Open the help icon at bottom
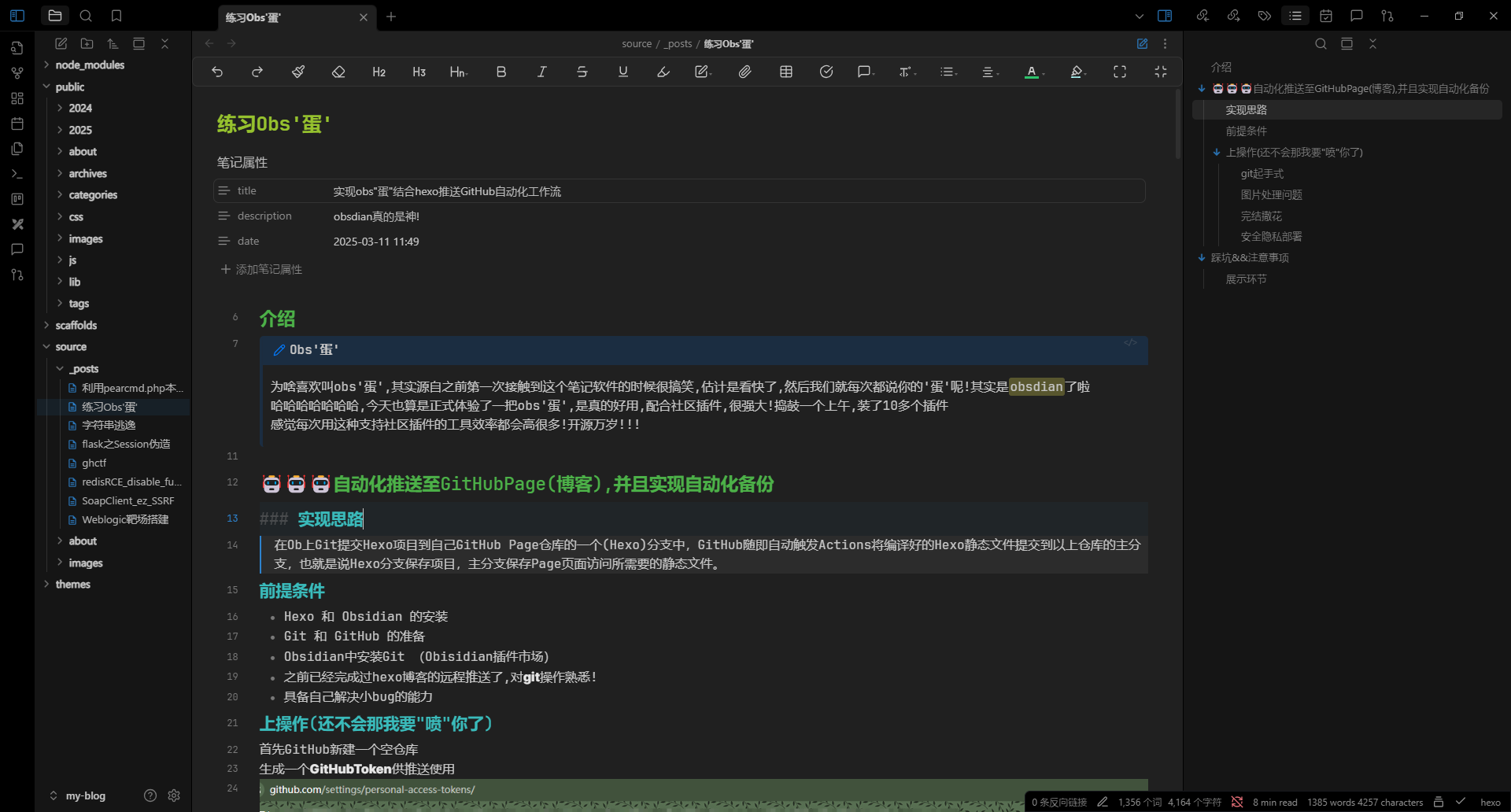1511x812 pixels. (x=150, y=795)
